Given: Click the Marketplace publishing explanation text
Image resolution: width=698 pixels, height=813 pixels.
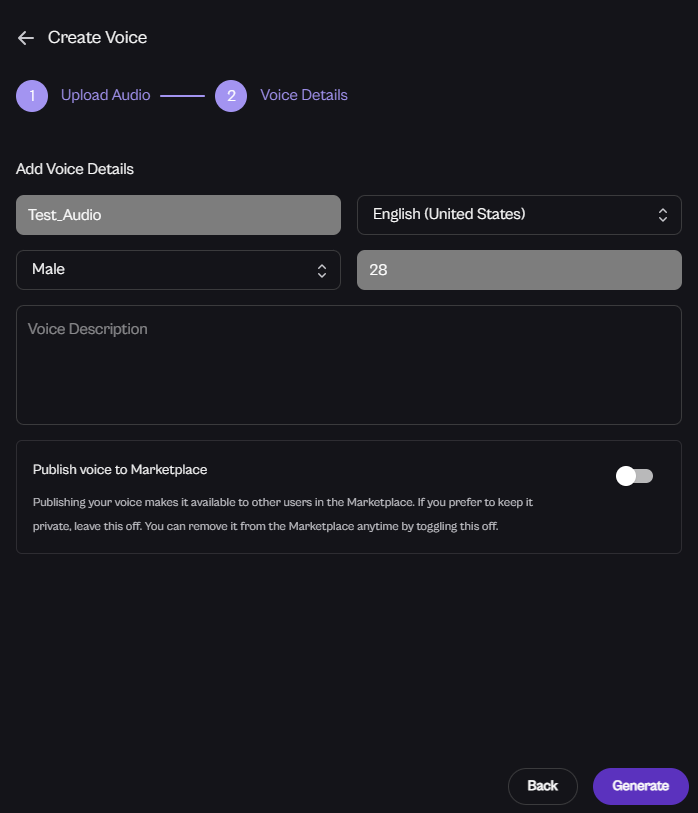Looking at the screenshot, I should point(290,514).
